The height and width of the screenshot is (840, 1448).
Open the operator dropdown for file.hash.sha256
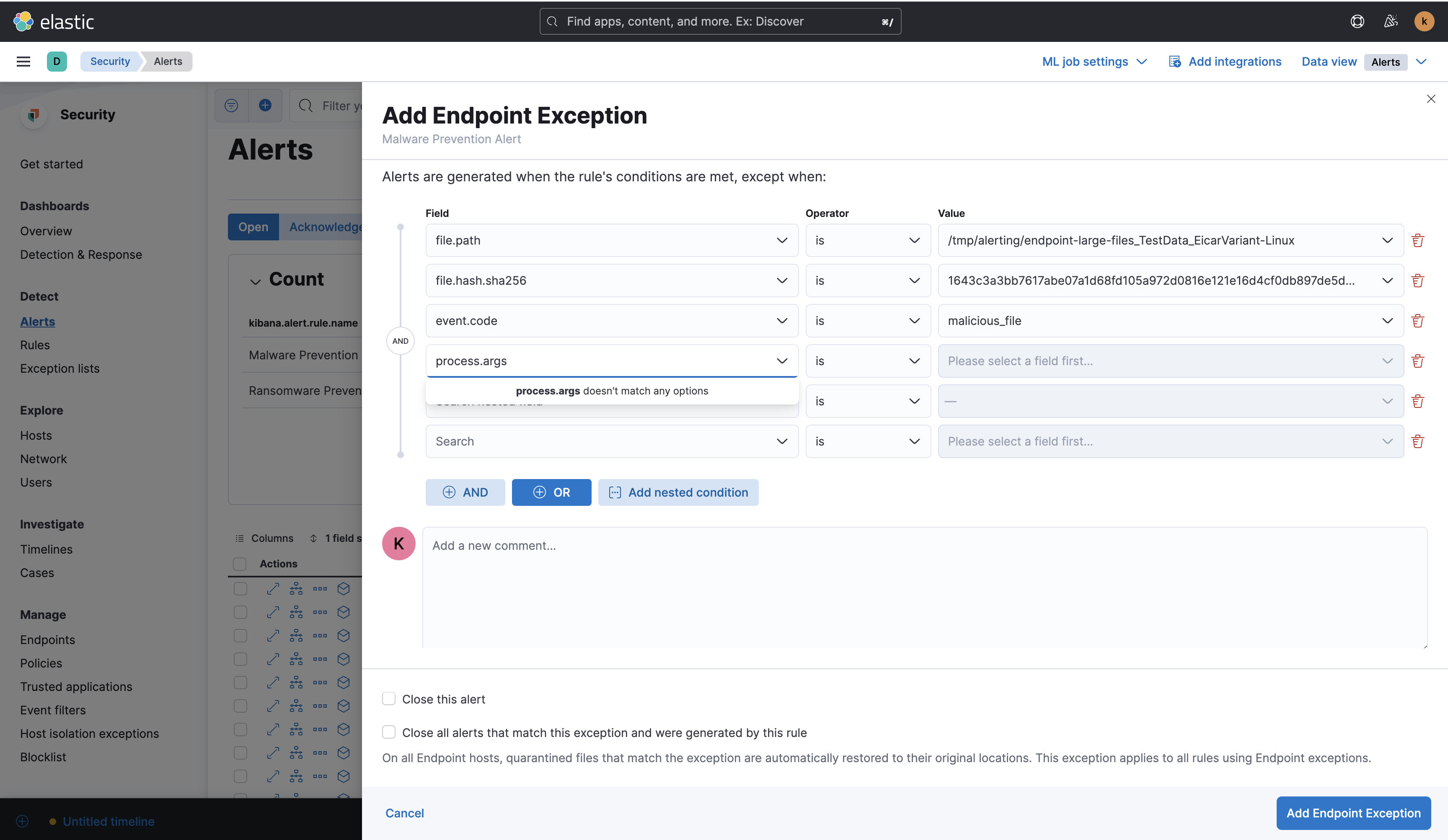868,280
